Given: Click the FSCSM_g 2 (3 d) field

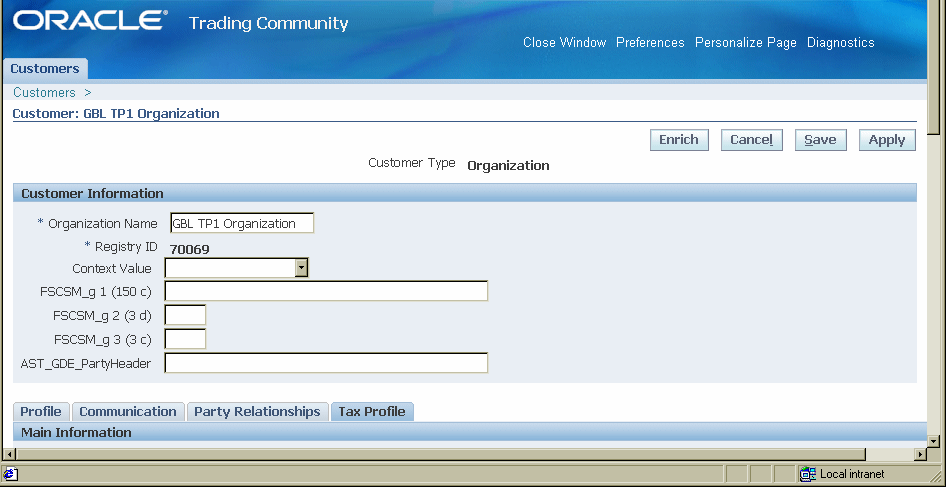Looking at the screenshot, I should point(185,315).
